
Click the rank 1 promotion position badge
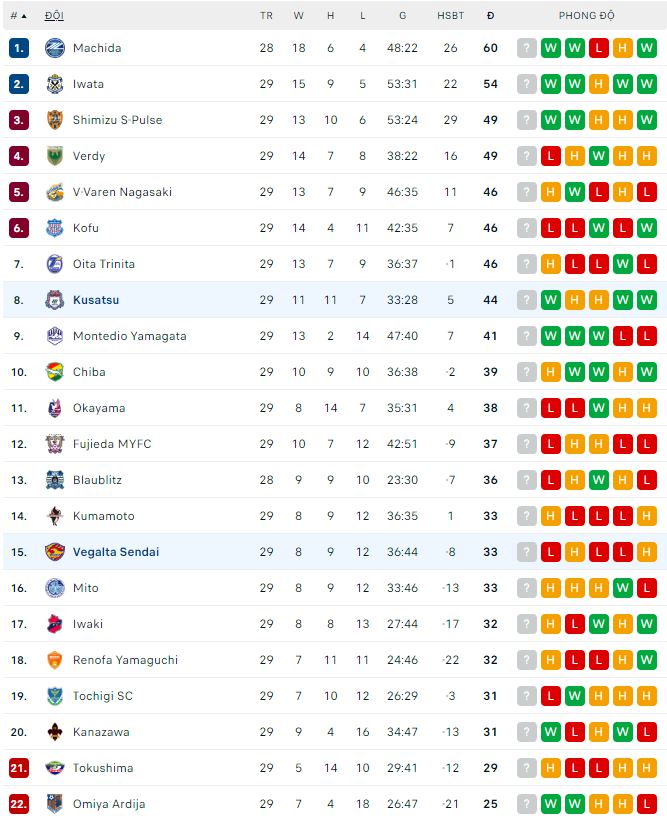pos(19,48)
